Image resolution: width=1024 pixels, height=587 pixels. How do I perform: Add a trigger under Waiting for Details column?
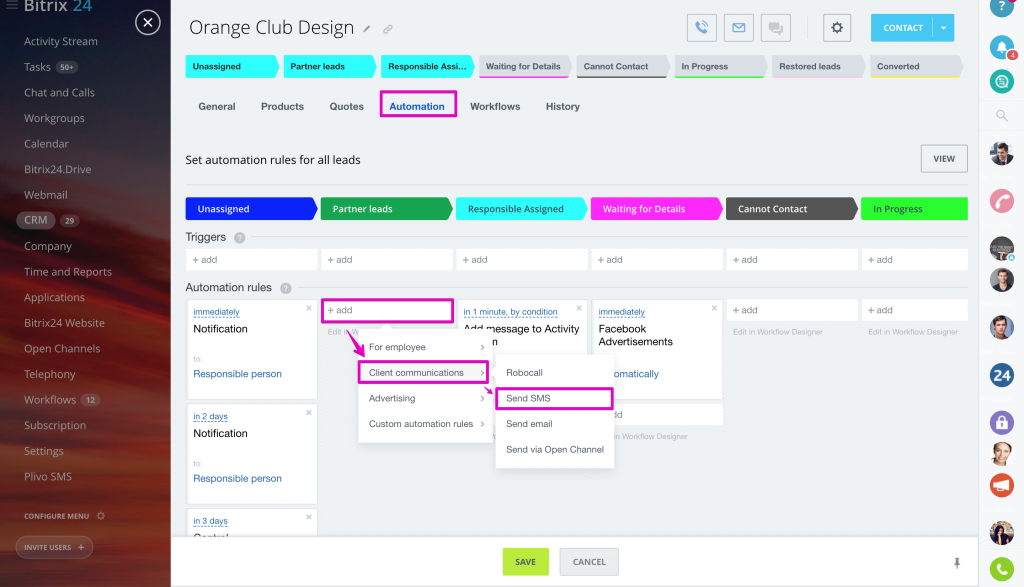click(656, 260)
